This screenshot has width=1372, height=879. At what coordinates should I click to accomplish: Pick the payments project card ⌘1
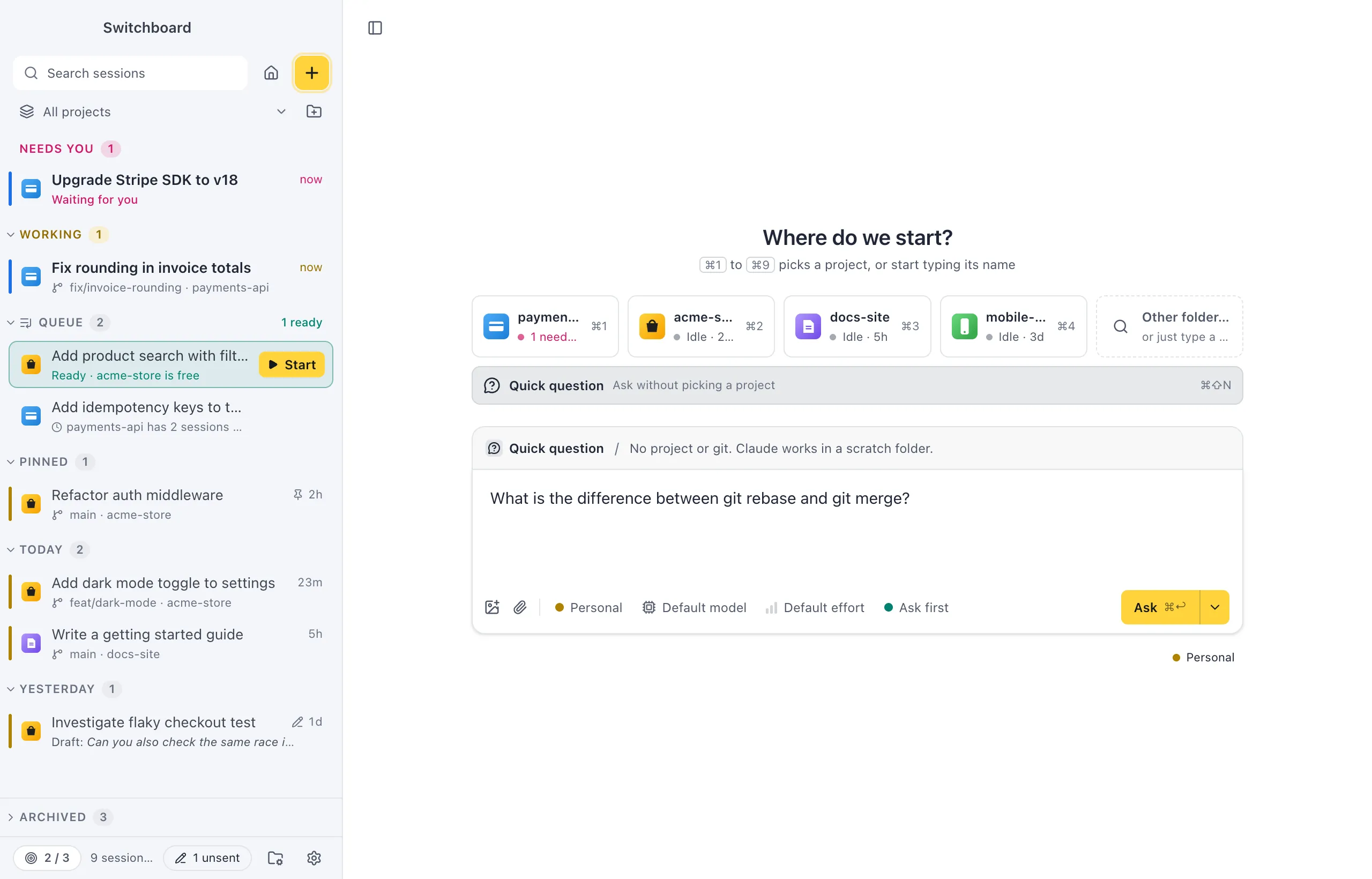click(x=545, y=326)
